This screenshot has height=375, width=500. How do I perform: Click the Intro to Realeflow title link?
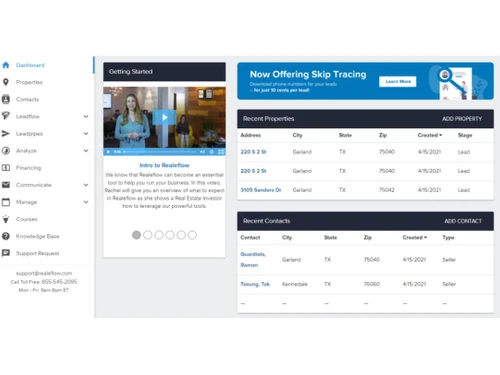pos(164,165)
